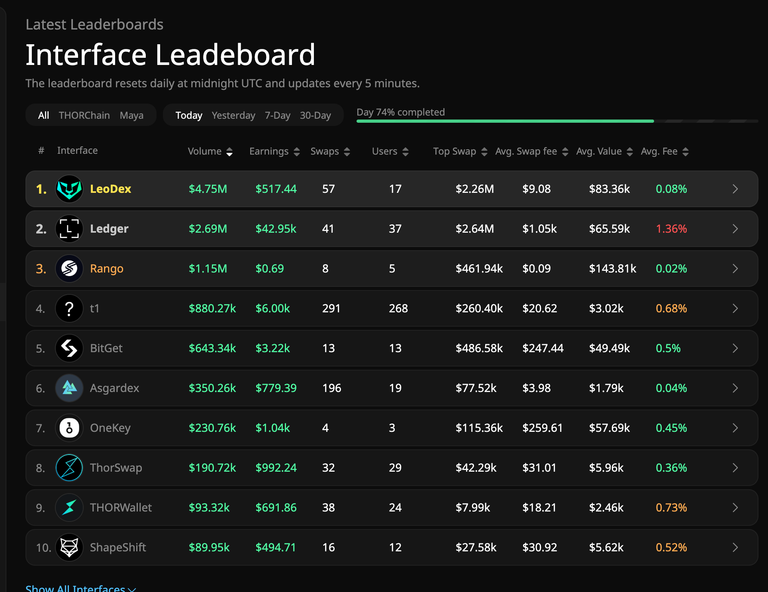Open LeoDex row details chevron
Image resolution: width=768 pixels, height=592 pixels.
[x=735, y=189]
